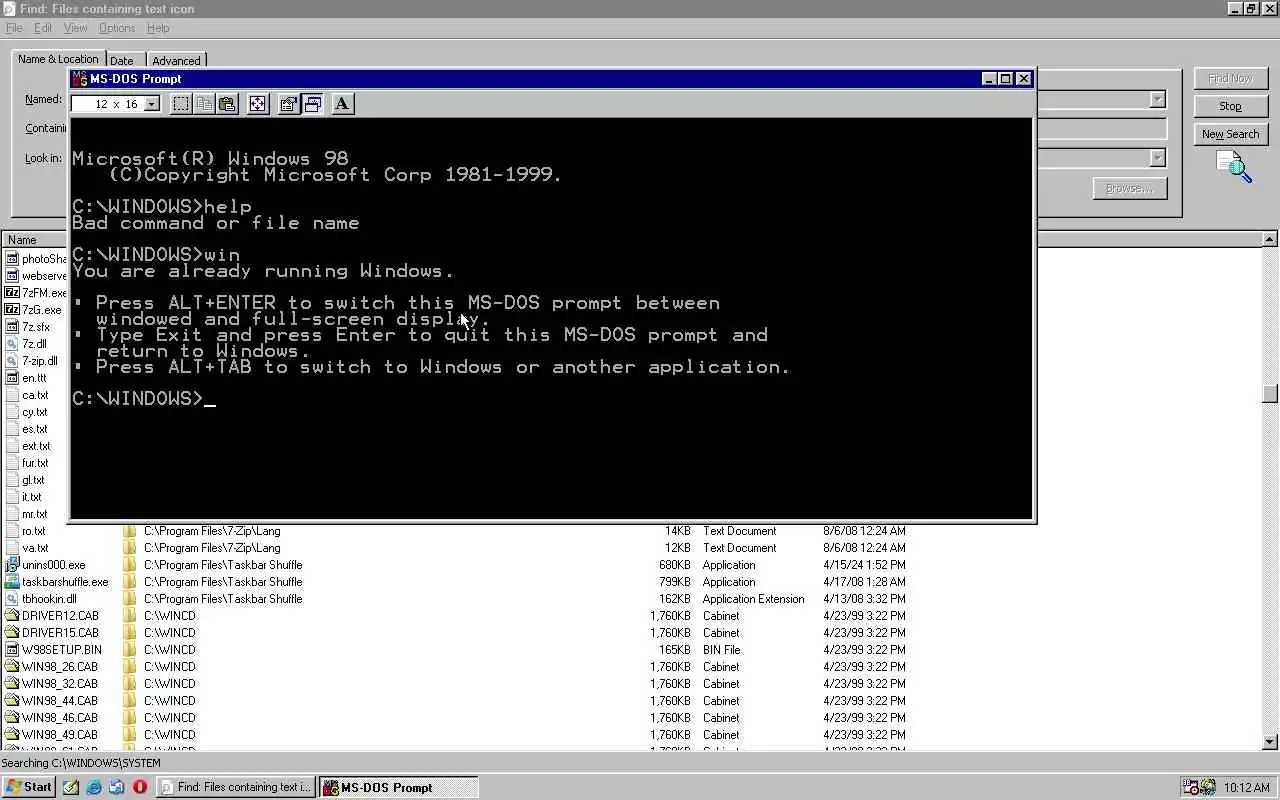Viewport: 1280px width, 800px height.
Task: Select DRIVER12.CAB in the results list
Action: (x=52, y=616)
